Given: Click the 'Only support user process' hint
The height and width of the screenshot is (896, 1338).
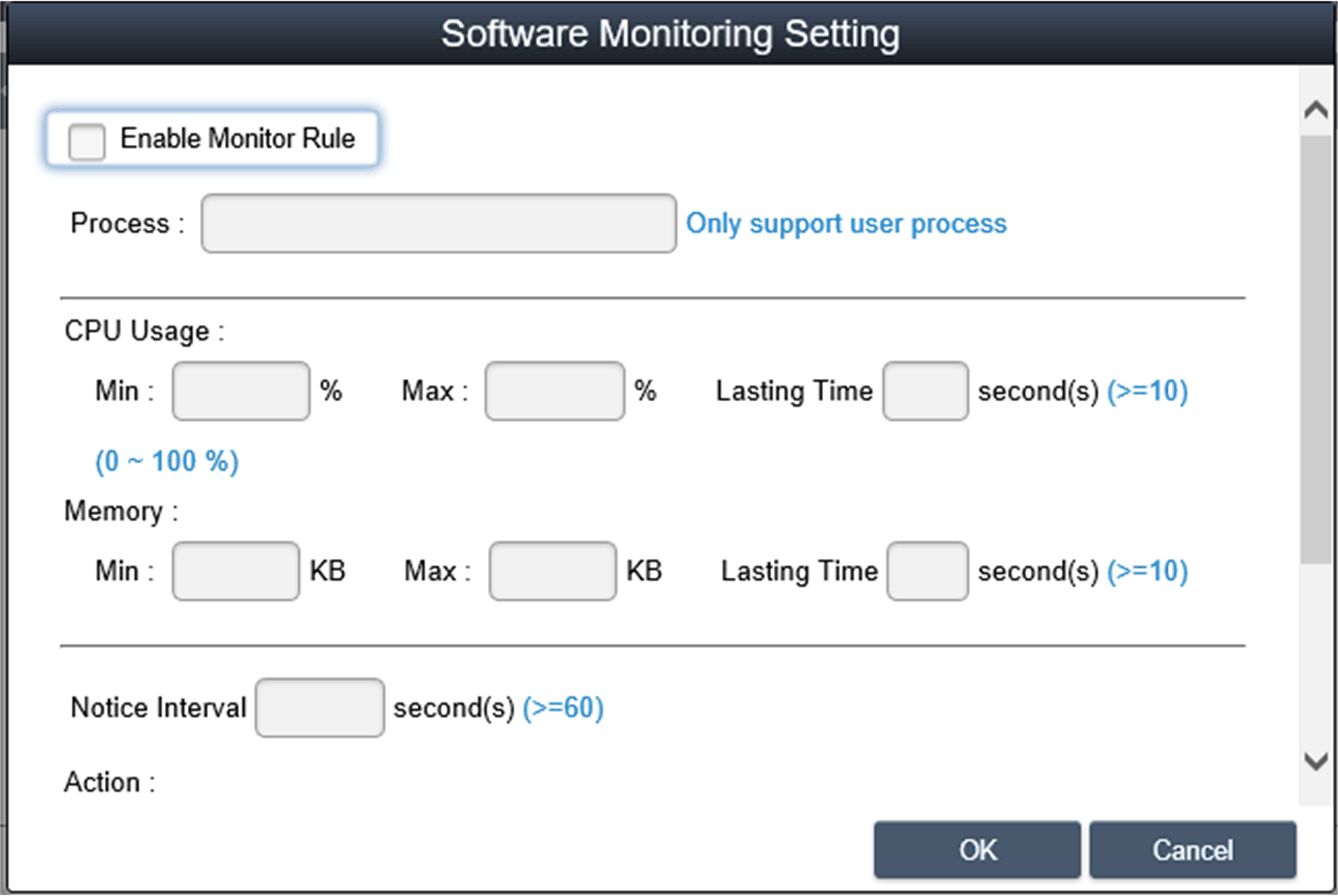Looking at the screenshot, I should pyautogui.click(x=846, y=223).
